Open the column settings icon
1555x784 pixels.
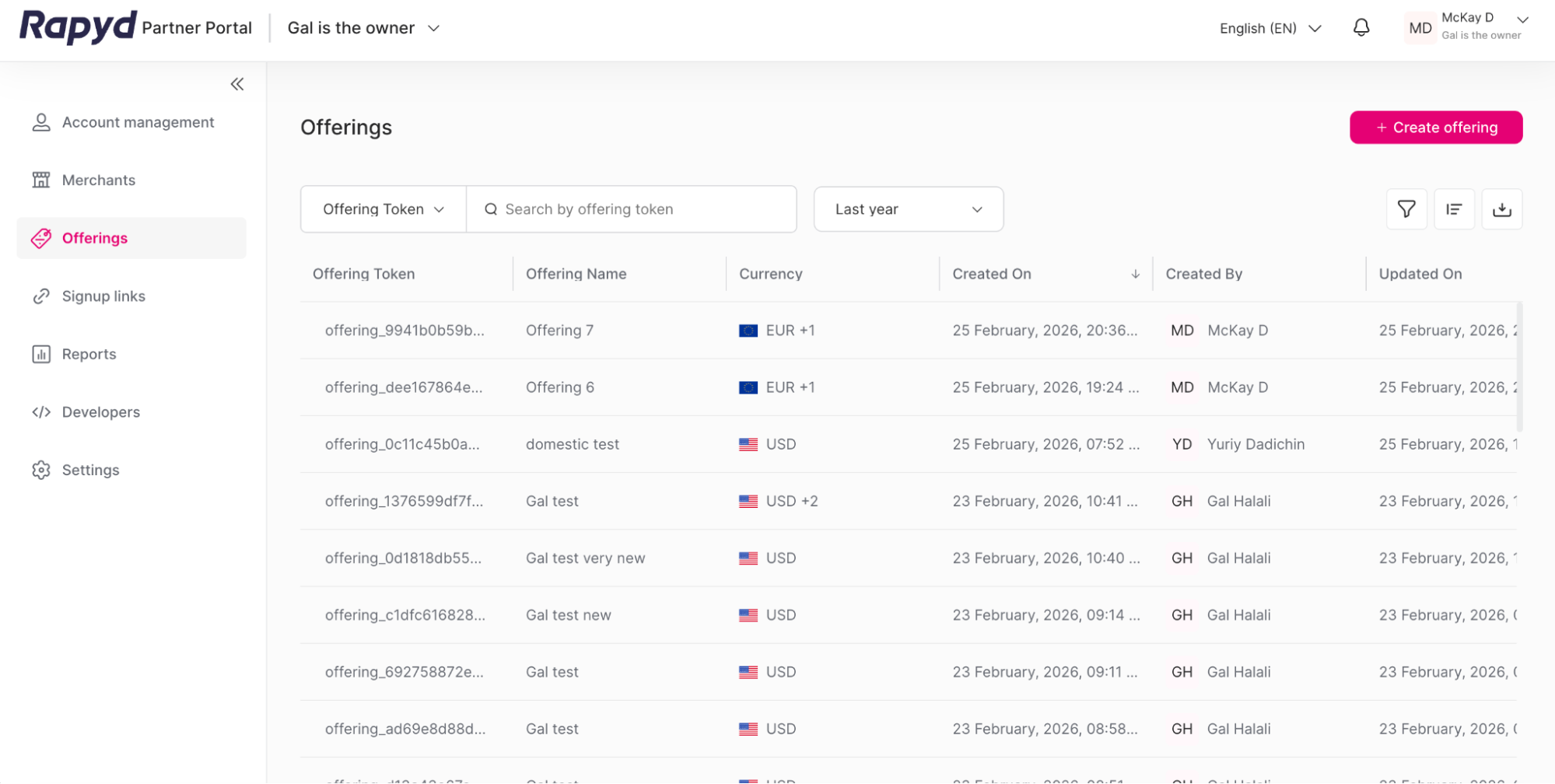(1453, 209)
